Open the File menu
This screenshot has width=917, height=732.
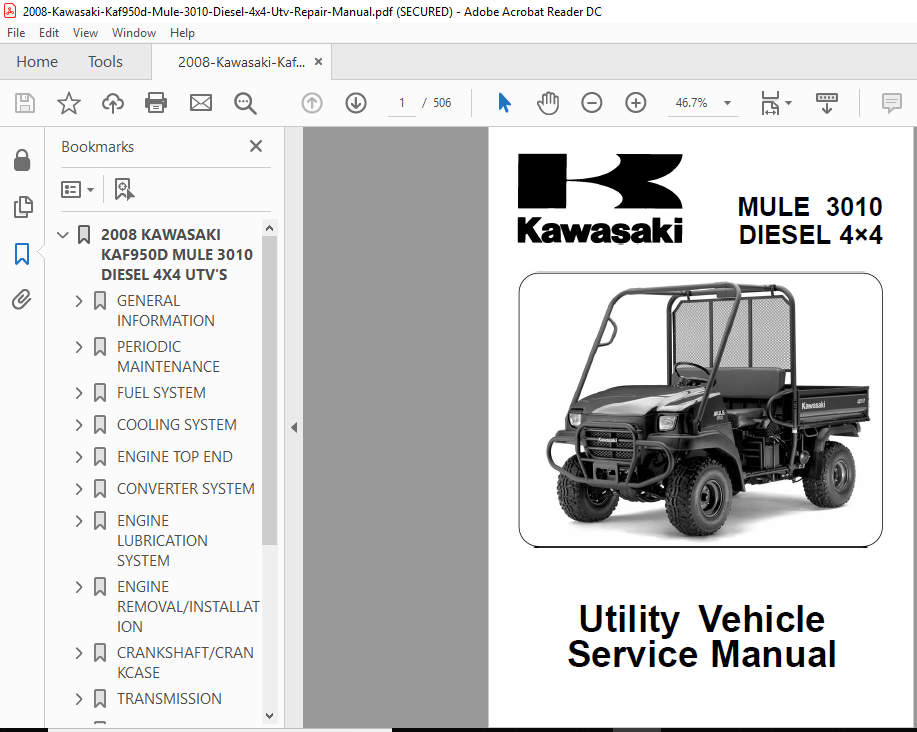(x=16, y=33)
